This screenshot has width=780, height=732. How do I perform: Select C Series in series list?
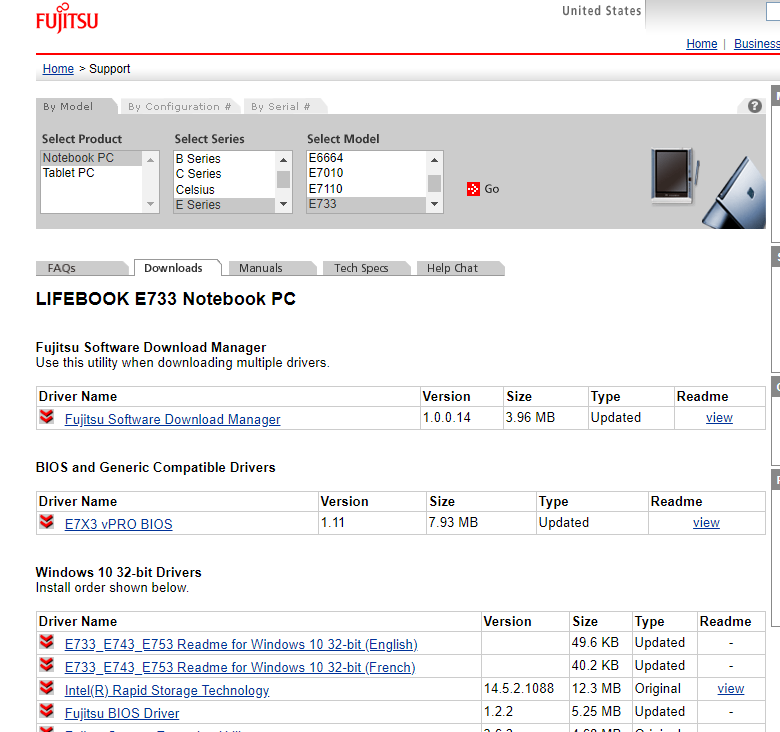[x=198, y=173]
